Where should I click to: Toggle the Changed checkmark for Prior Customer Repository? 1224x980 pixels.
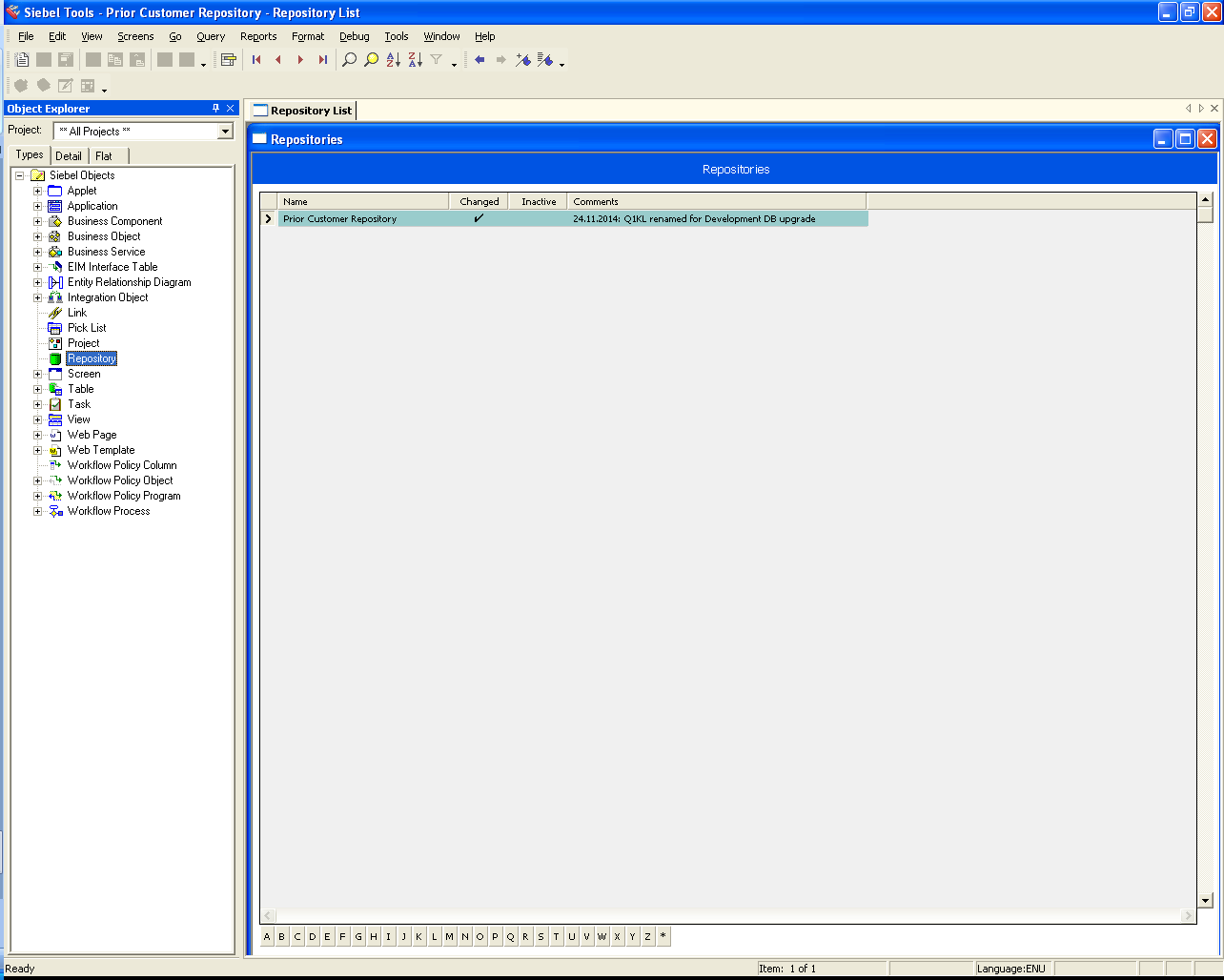[479, 219]
